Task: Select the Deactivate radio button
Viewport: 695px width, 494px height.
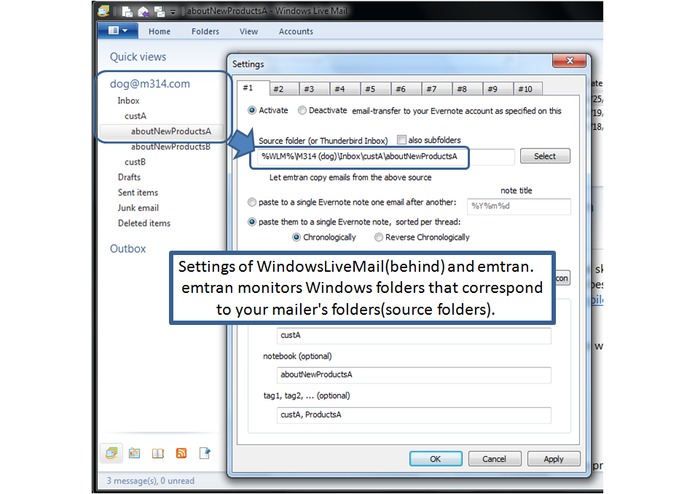Action: (302, 110)
